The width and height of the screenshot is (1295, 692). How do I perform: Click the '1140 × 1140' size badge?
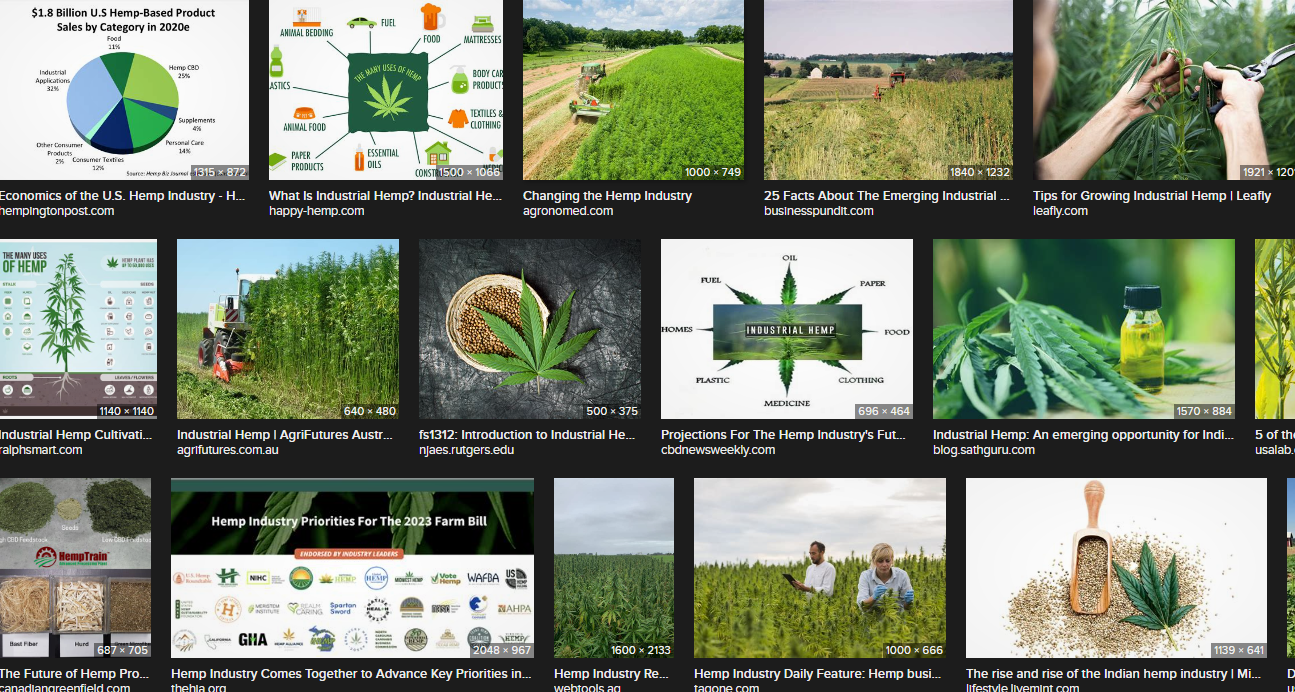[x=127, y=411]
